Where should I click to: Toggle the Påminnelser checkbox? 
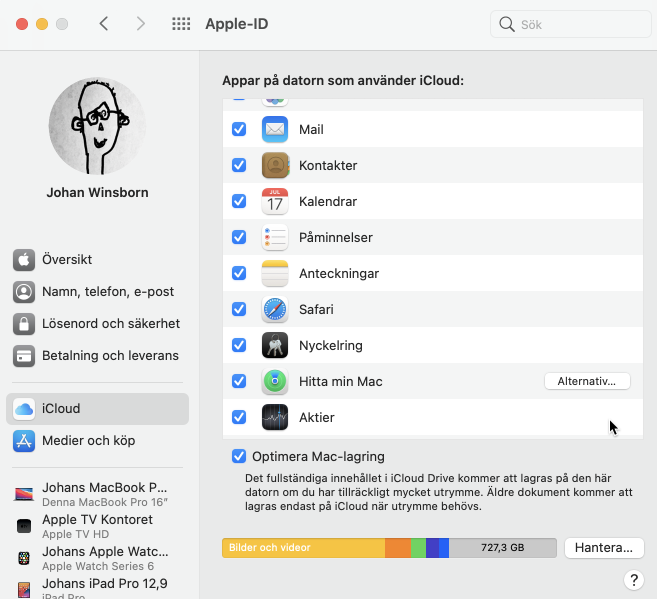239,238
